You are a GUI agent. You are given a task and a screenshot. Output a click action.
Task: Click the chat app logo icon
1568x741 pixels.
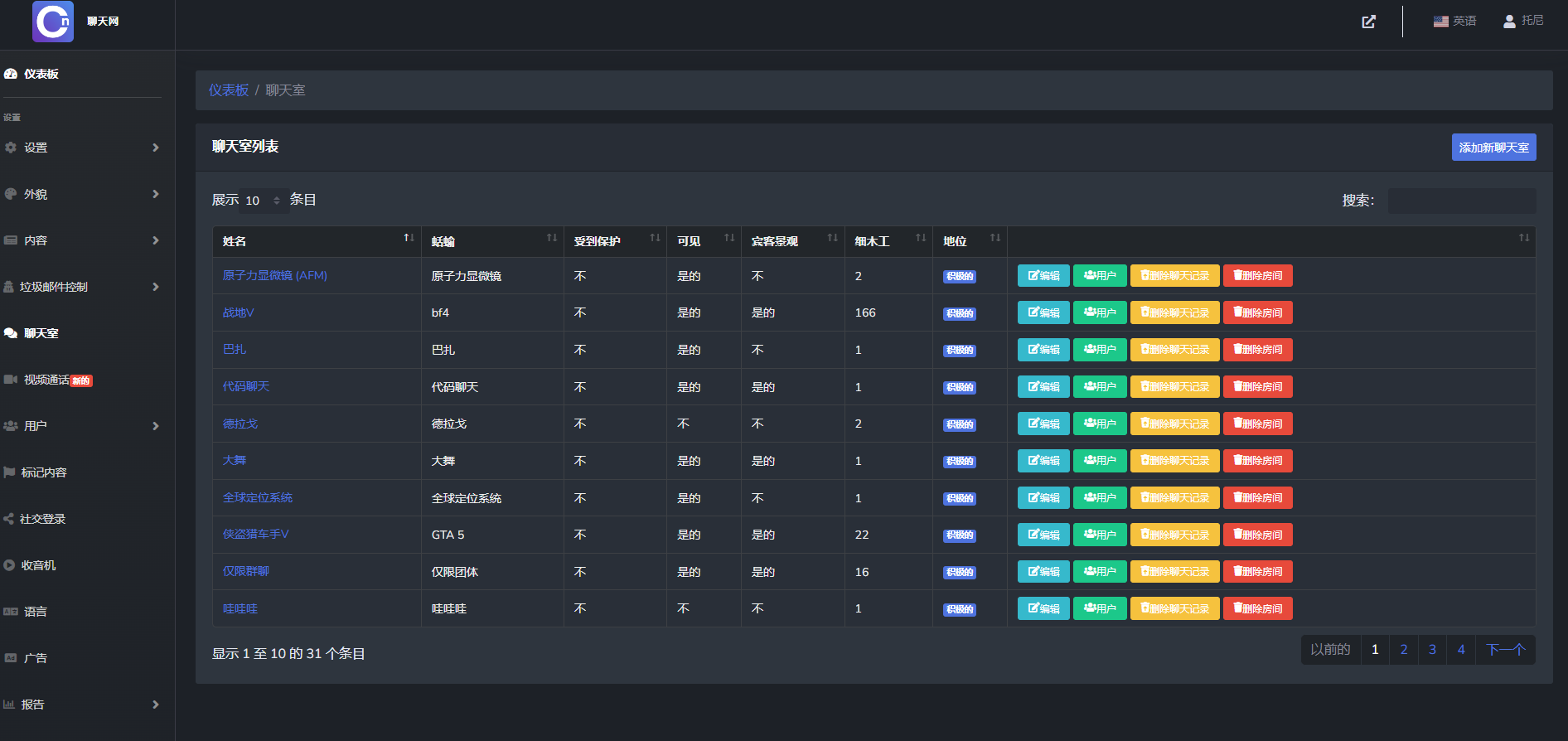(x=53, y=22)
